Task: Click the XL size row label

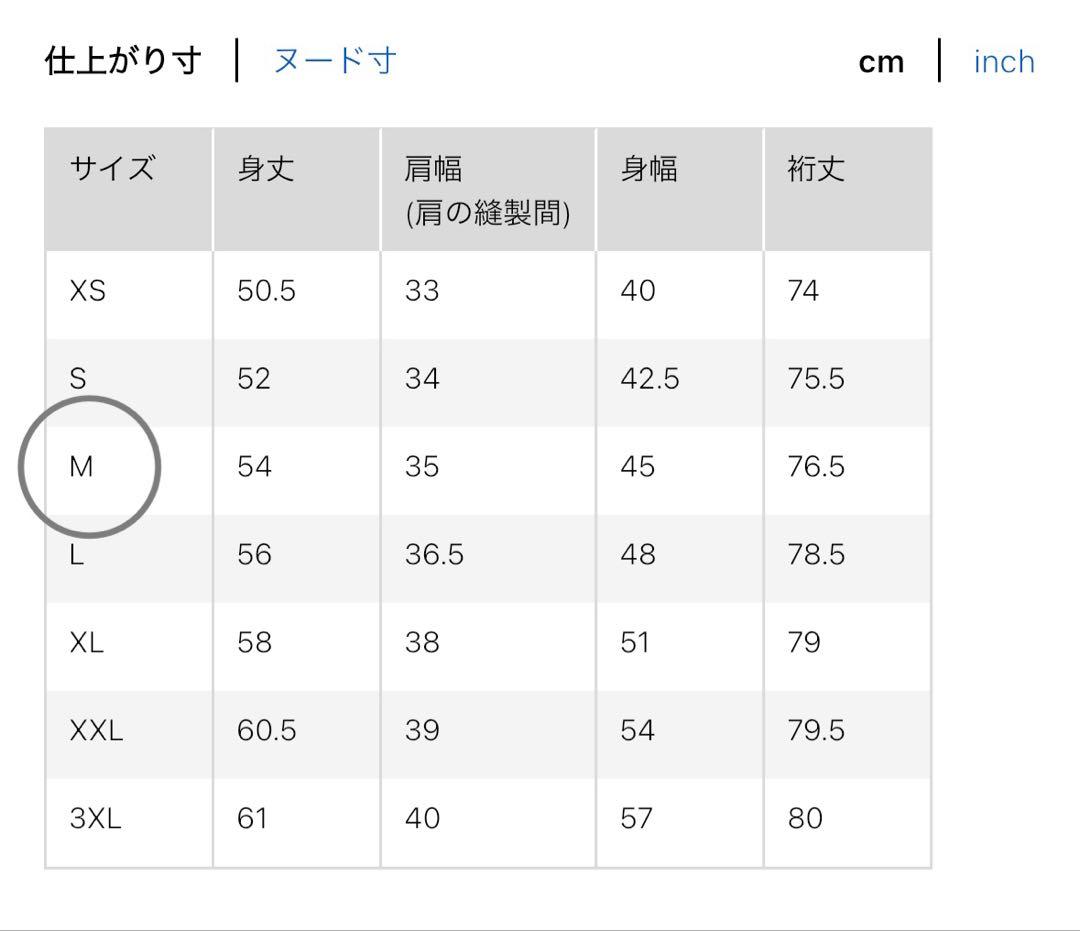Action: tap(86, 642)
